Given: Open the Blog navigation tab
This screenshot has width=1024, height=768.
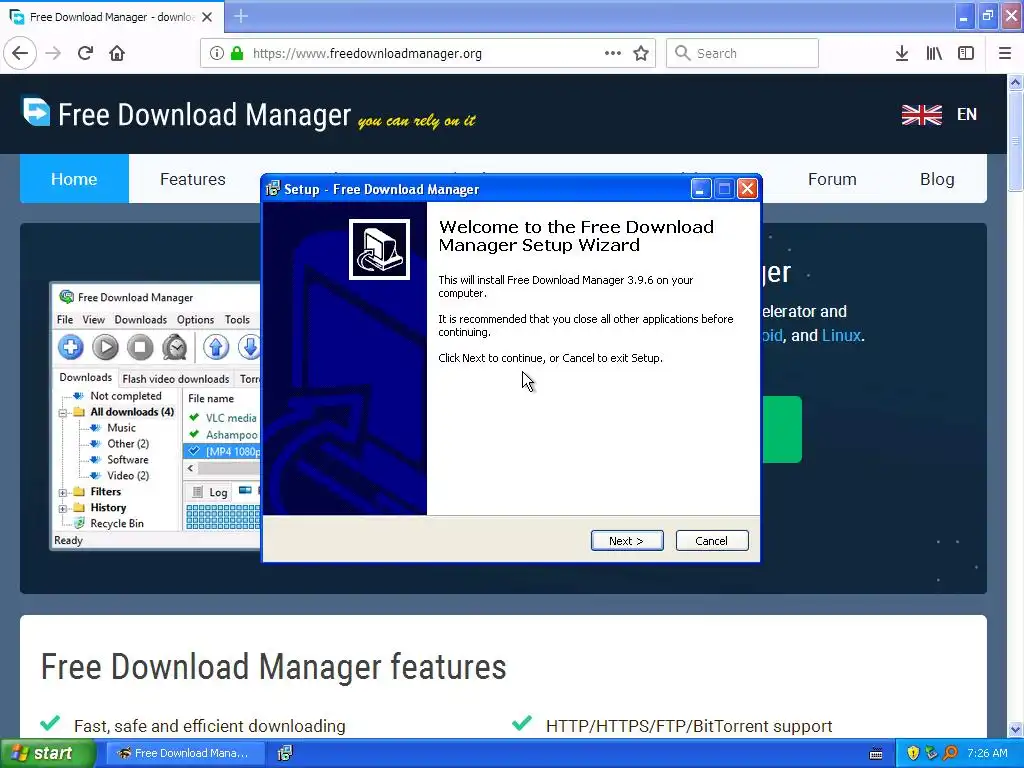Looking at the screenshot, I should click(x=937, y=179).
